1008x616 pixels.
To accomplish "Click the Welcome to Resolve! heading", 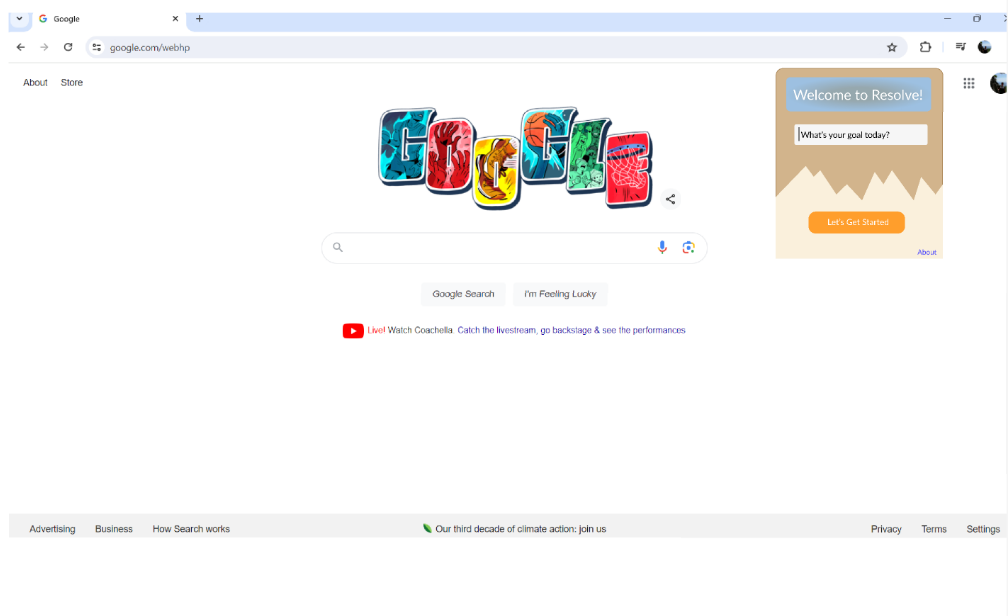I will [x=858, y=95].
